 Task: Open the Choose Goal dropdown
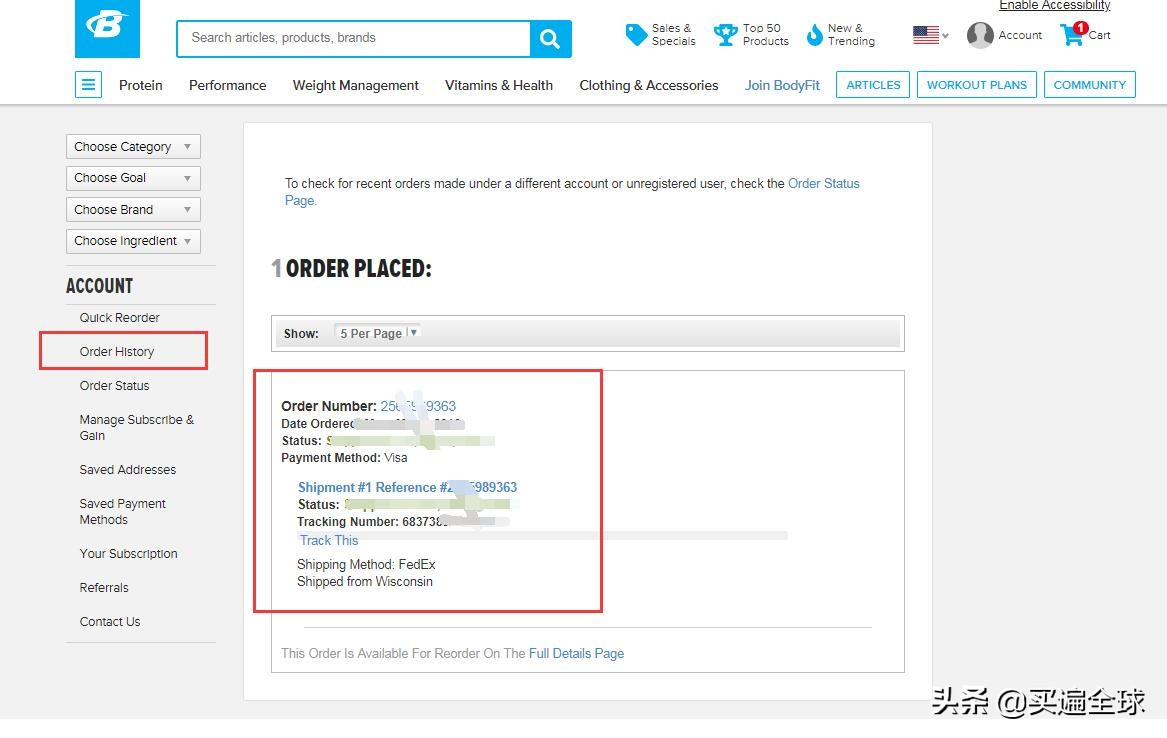tap(133, 178)
